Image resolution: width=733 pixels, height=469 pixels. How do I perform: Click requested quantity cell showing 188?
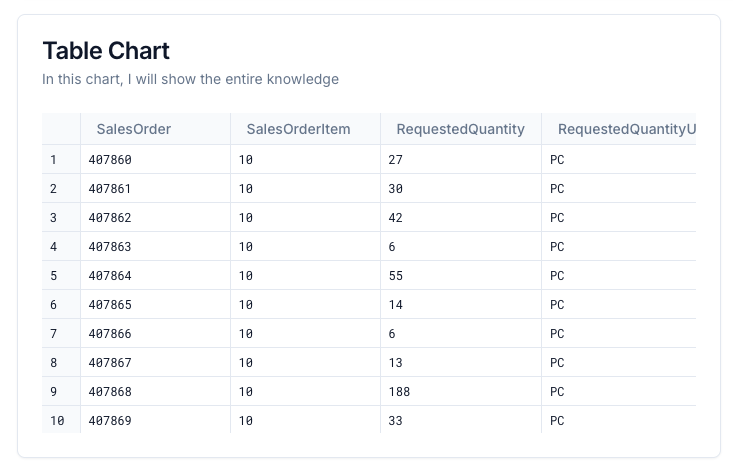pos(461,391)
